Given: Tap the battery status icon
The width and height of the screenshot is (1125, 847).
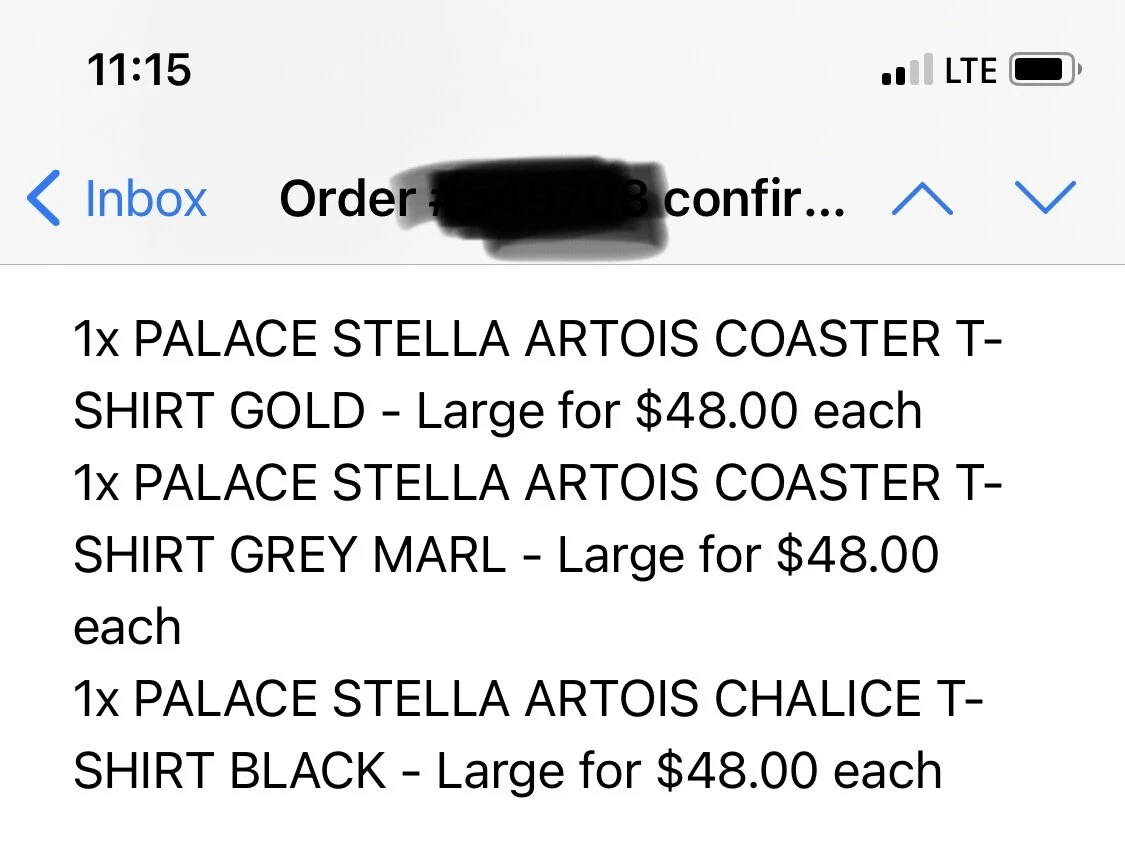Looking at the screenshot, I should tap(1045, 70).
